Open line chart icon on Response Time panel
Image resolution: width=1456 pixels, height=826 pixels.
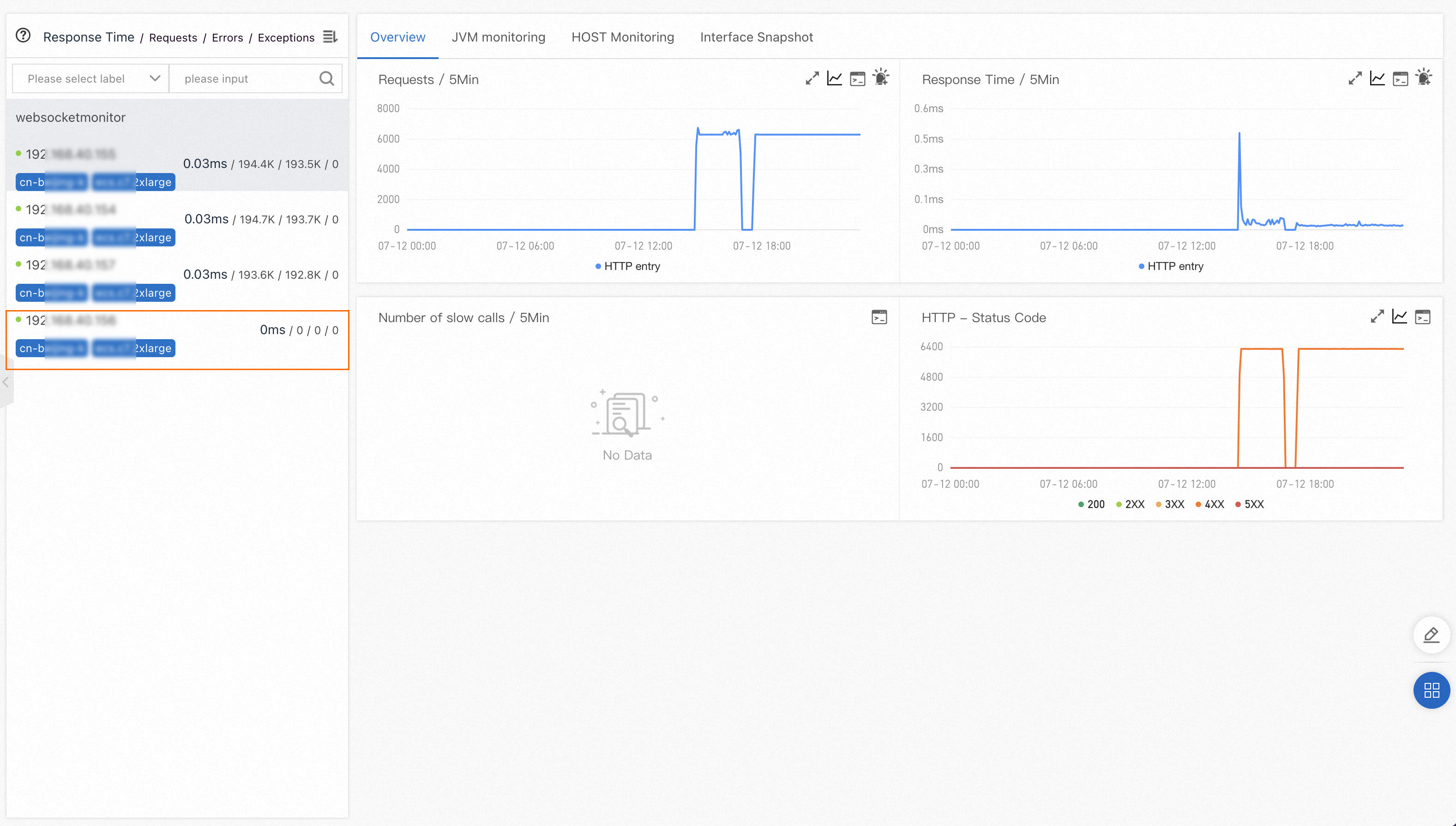point(1377,78)
